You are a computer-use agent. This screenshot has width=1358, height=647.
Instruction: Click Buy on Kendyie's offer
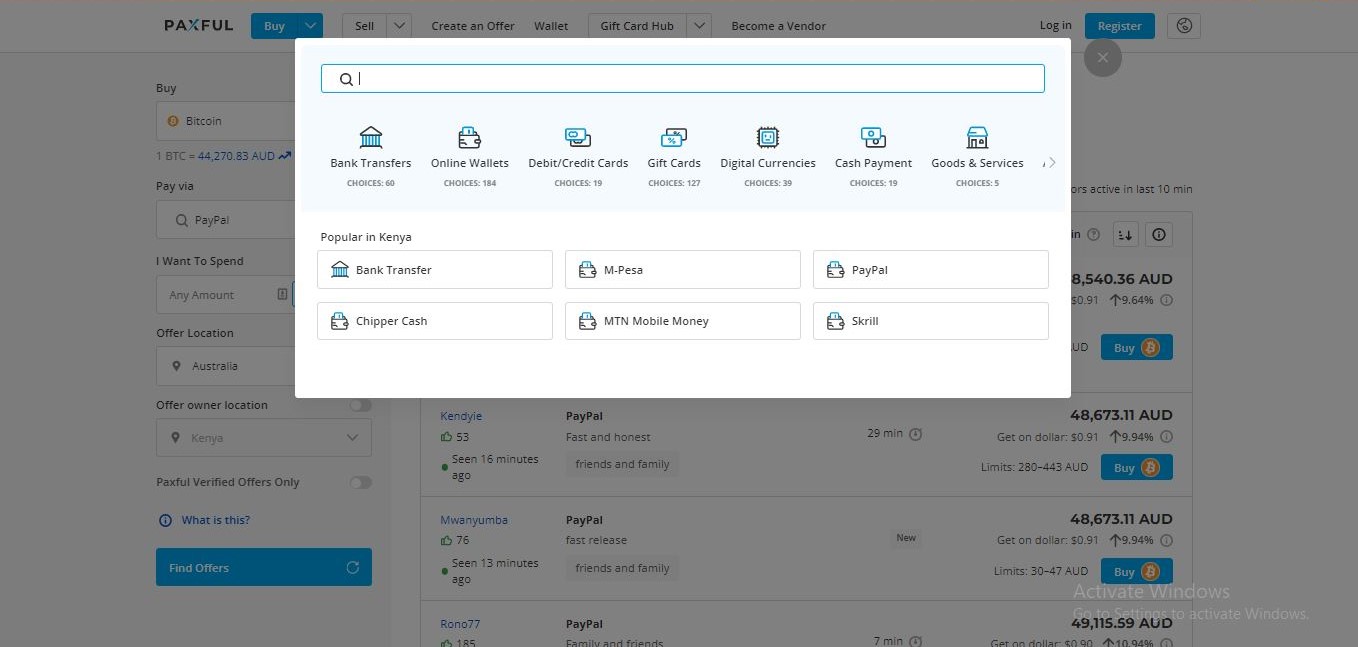pos(1137,467)
